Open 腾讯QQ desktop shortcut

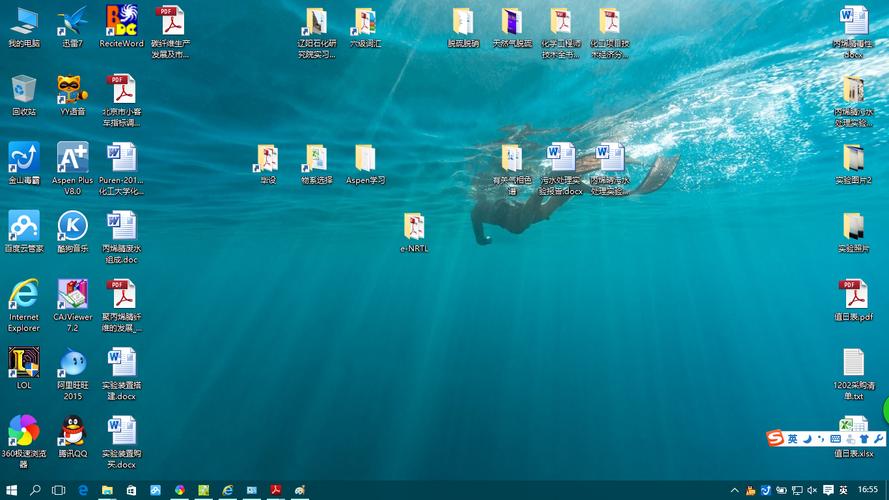tap(73, 437)
